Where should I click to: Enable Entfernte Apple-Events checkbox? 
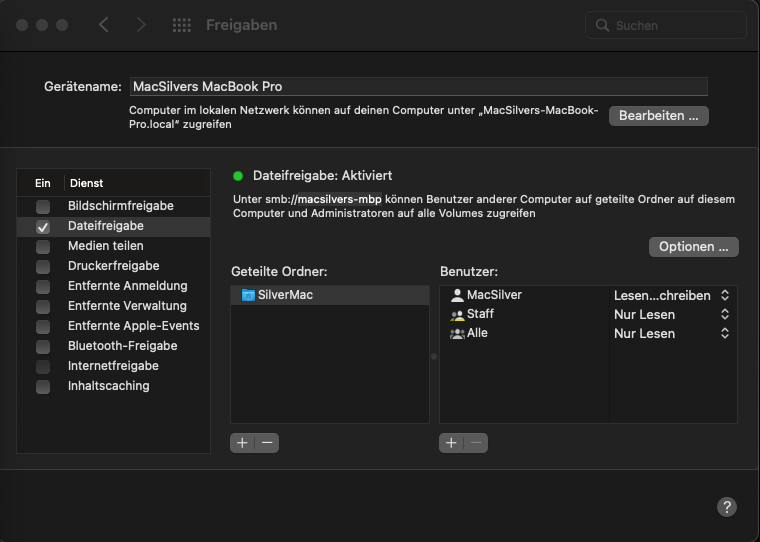coord(43,327)
